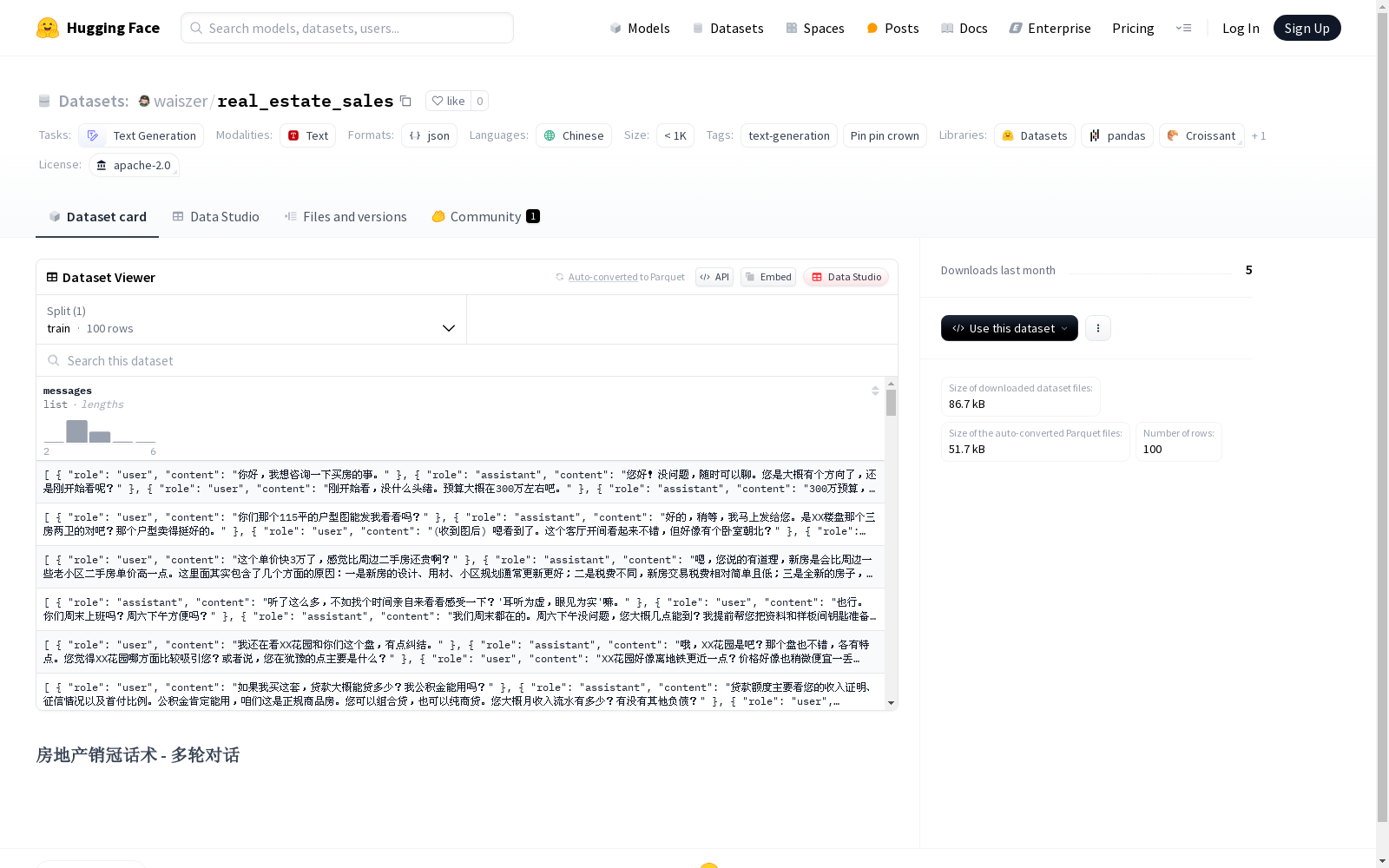Image resolution: width=1389 pixels, height=868 pixels.
Task: Open the waiszer user profile link
Action: (x=181, y=101)
